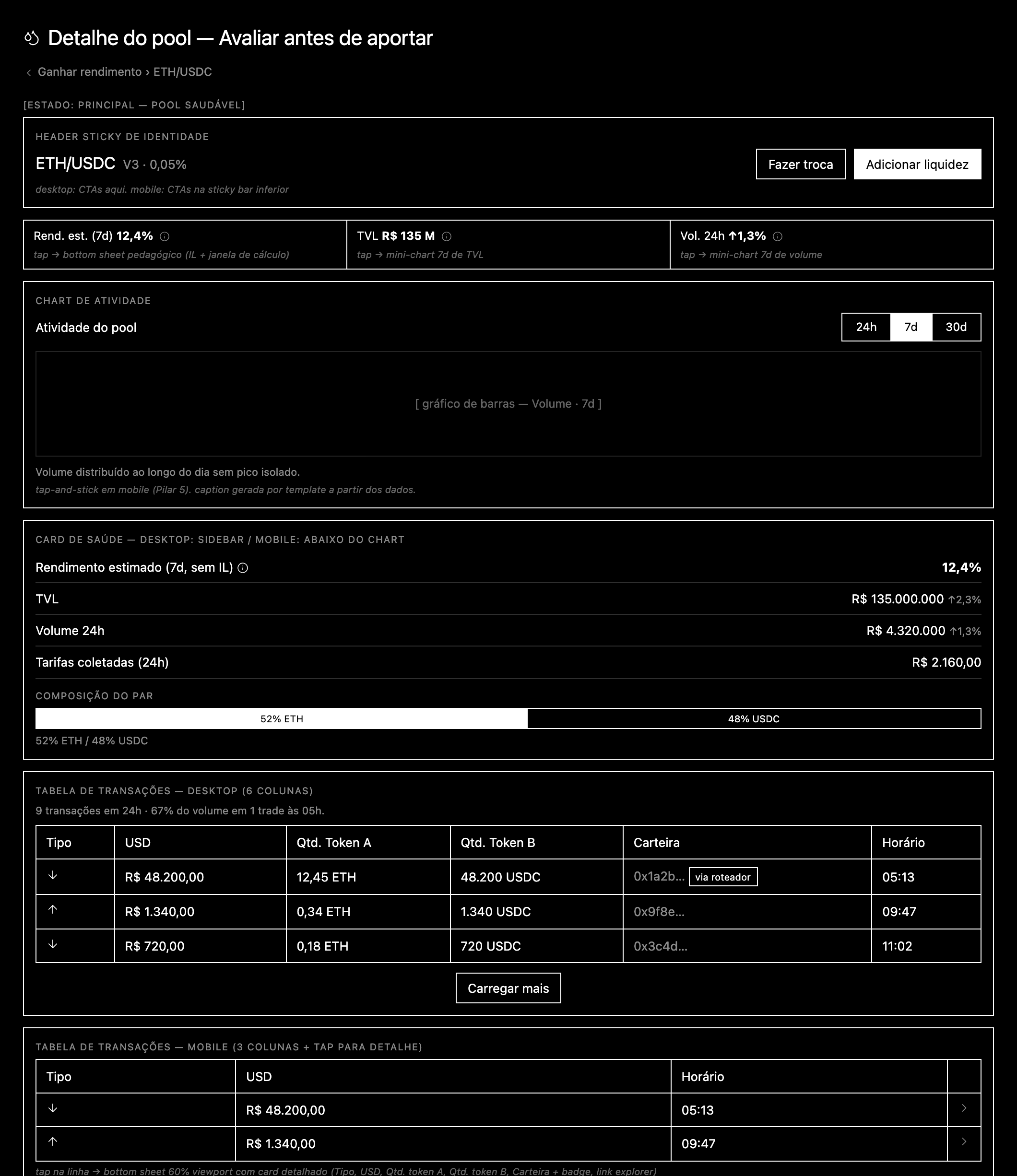Click the Volume 7d bar chart placeholder
1017x1176 pixels.
[x=508, y=403]
